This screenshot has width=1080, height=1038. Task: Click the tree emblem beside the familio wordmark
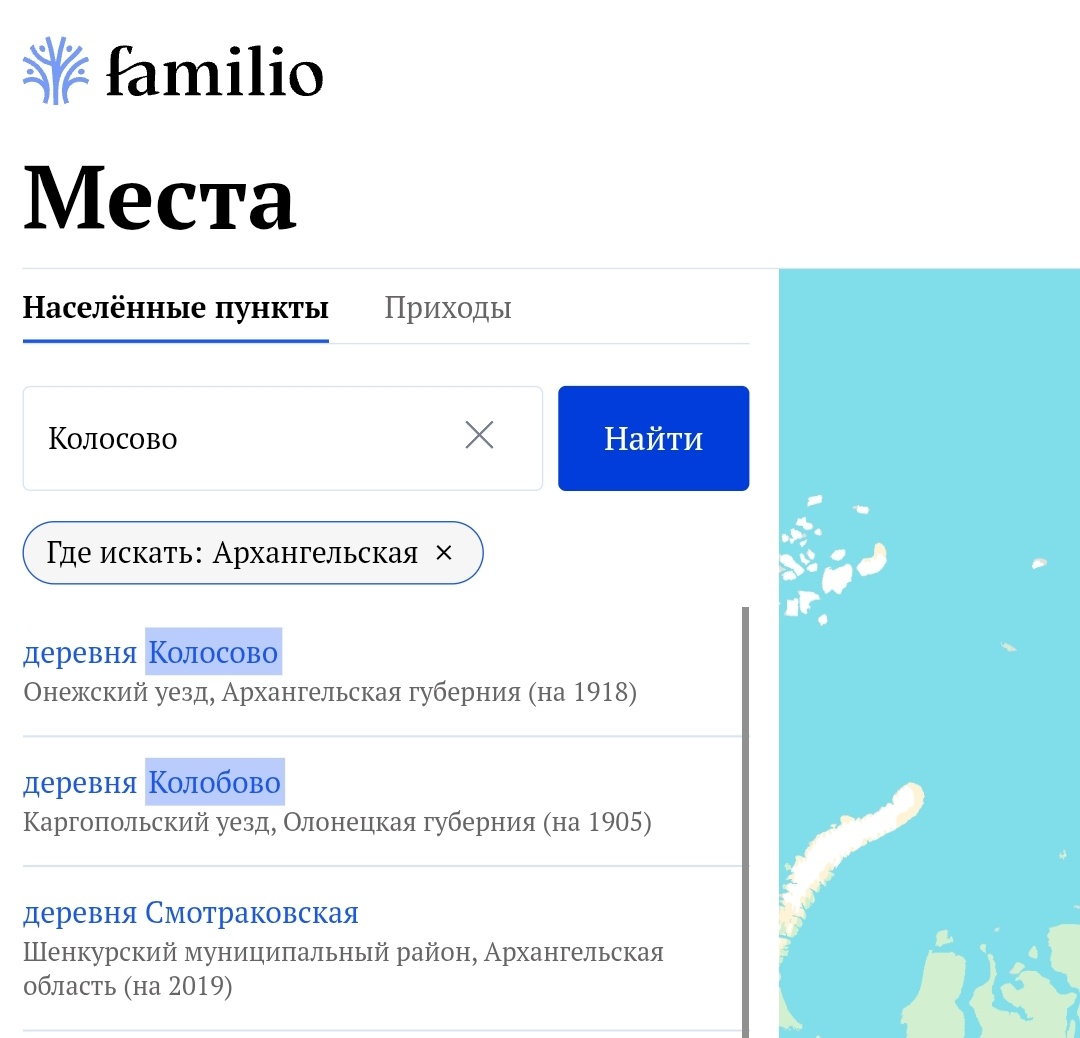tap(53, 70)
